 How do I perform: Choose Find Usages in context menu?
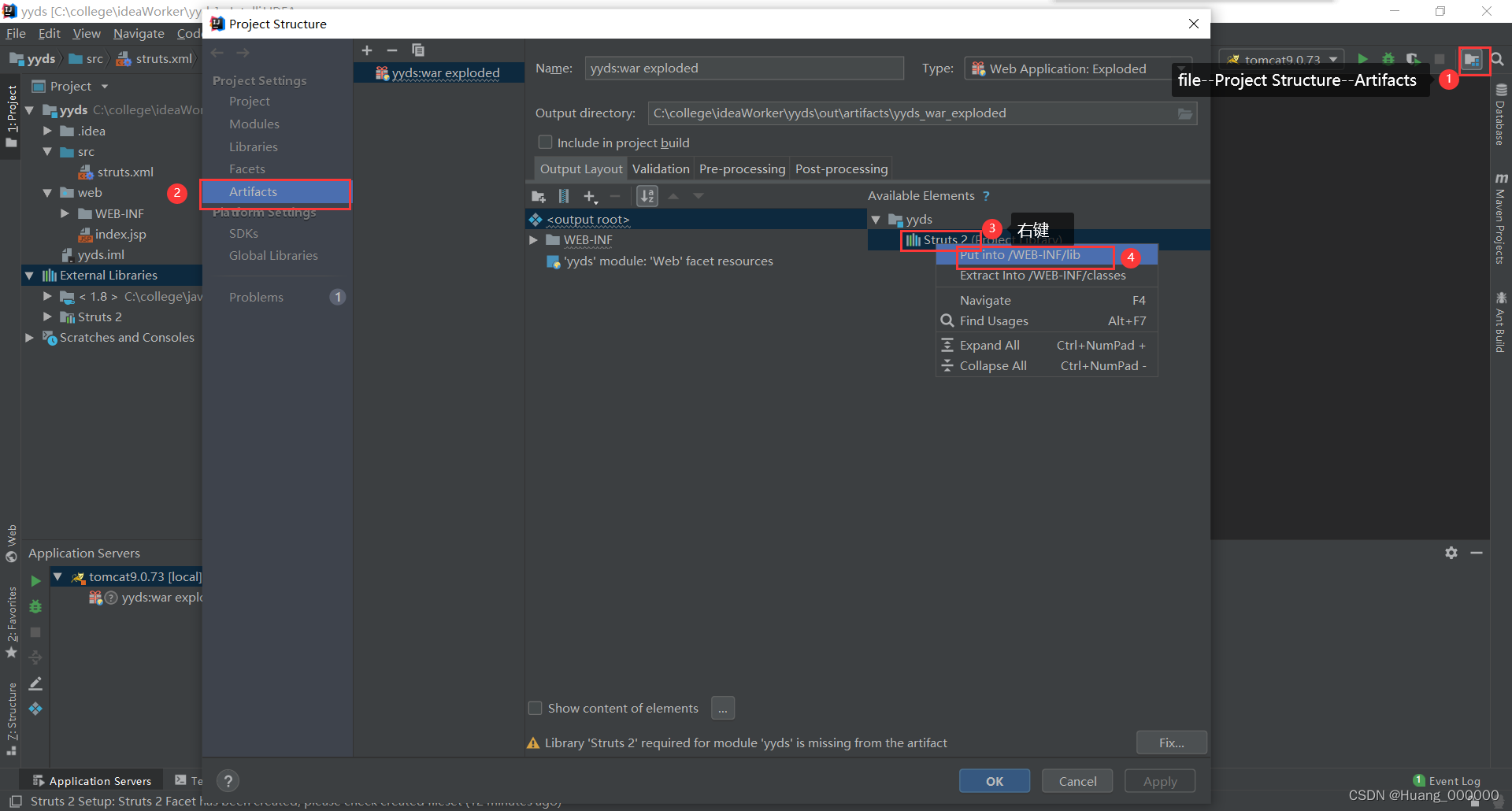(x=1047, y=320)
